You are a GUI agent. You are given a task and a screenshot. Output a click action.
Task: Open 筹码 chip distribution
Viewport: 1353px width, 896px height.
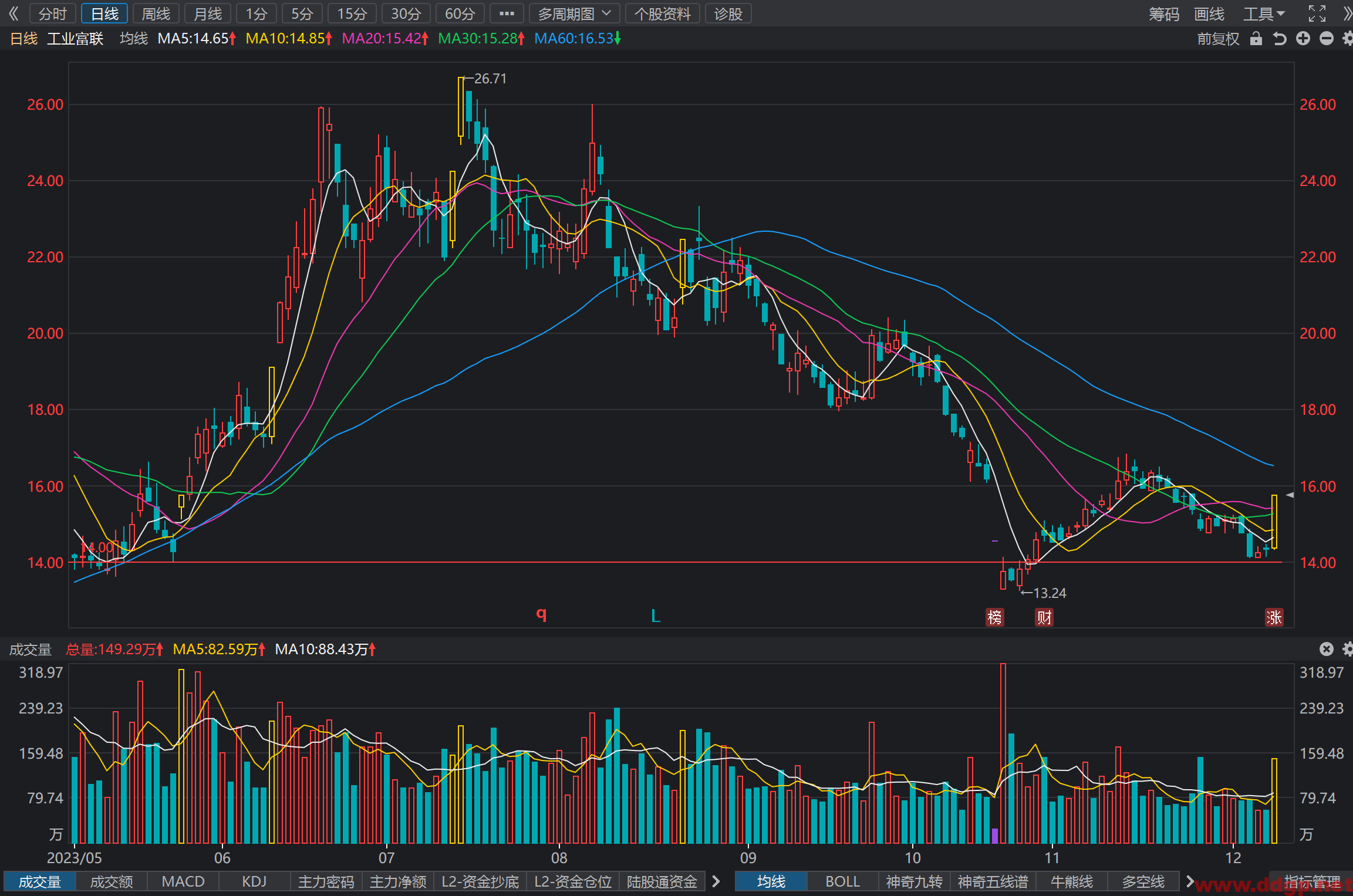(1164, 14)
